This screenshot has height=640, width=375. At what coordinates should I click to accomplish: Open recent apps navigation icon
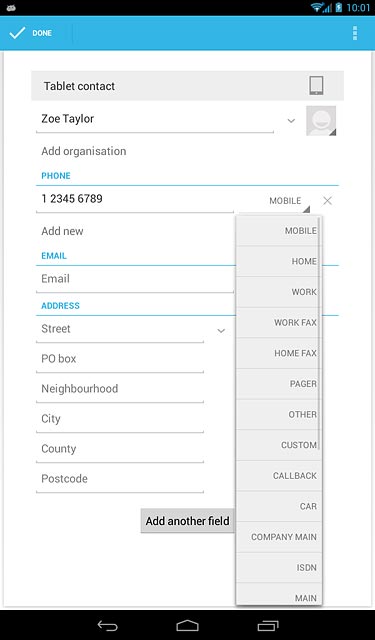click(x=268, y=625)
